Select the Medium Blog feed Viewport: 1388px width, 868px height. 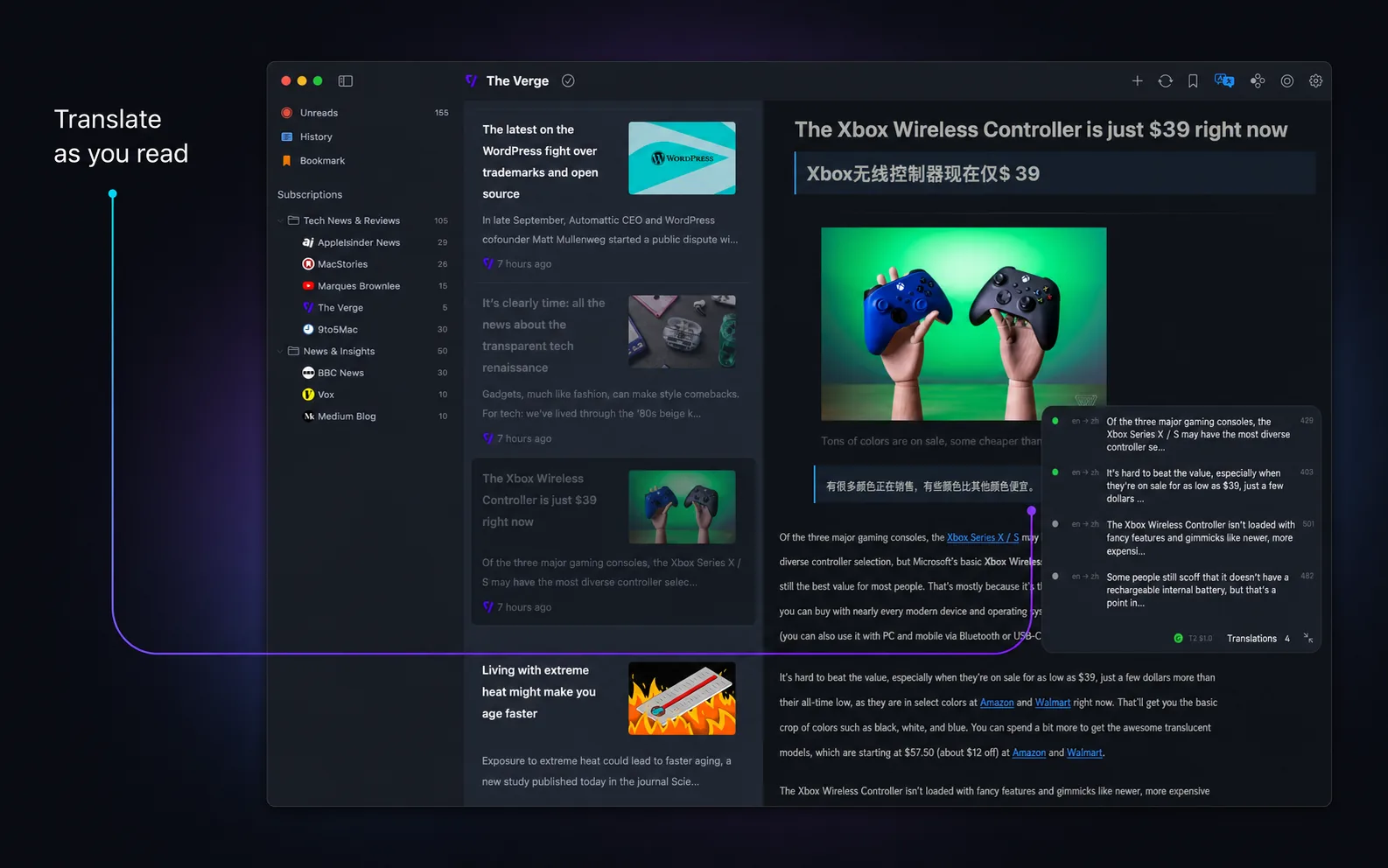[375, 416]
